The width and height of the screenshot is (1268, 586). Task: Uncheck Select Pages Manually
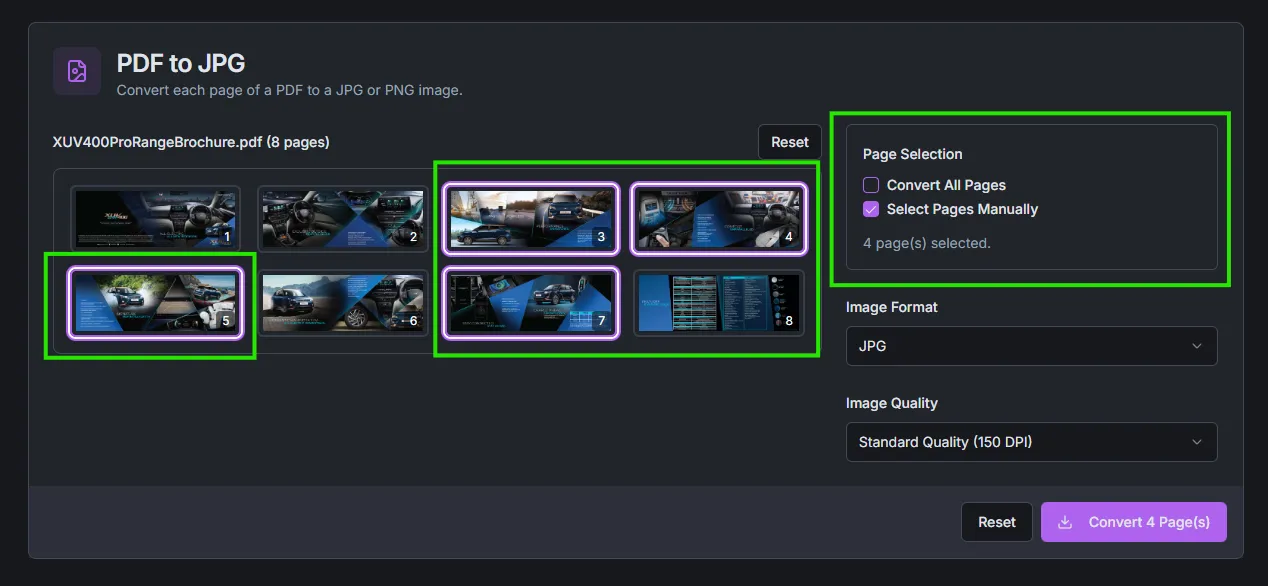click(x=871, y=209)
